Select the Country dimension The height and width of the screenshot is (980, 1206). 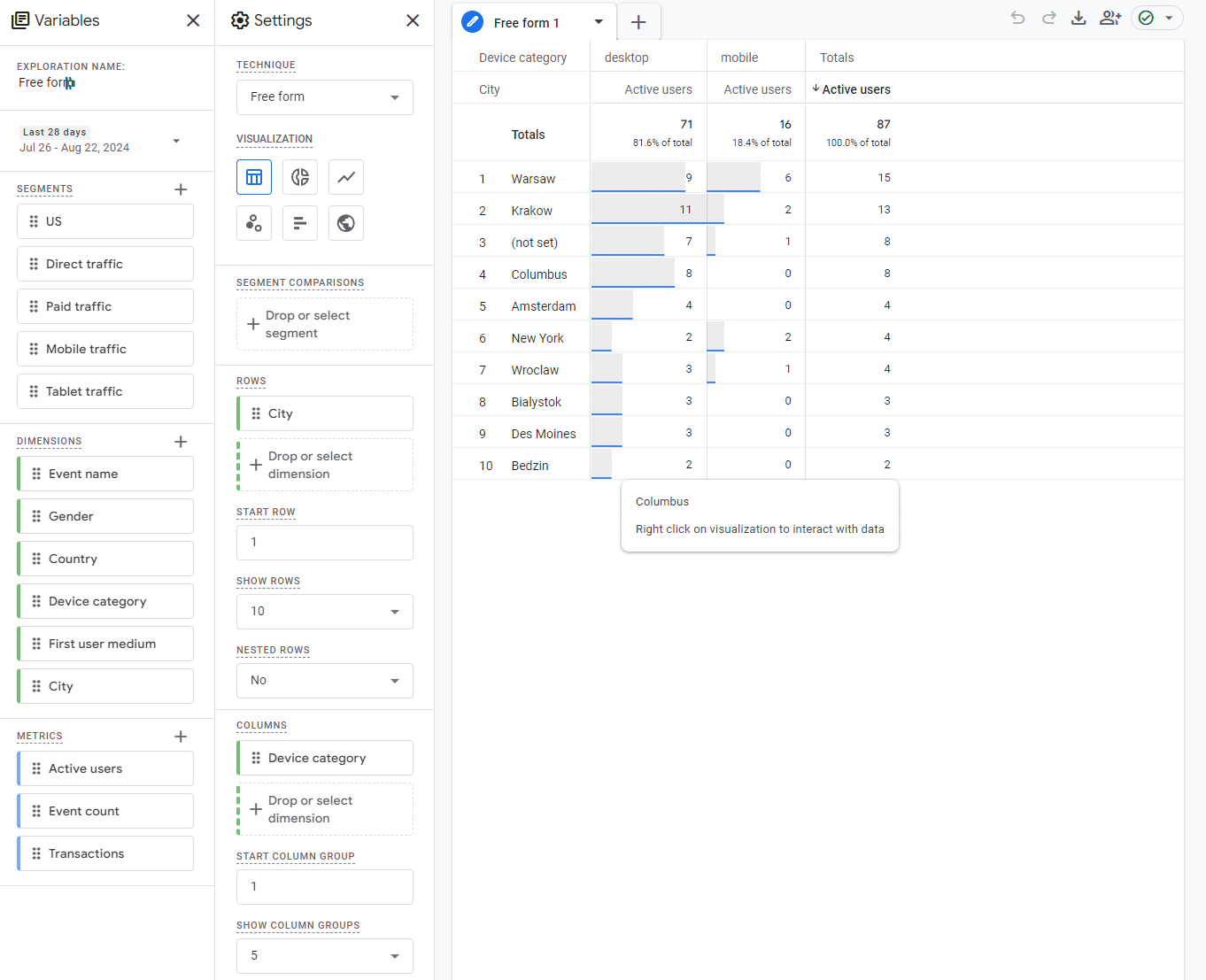tap(105, 559)
